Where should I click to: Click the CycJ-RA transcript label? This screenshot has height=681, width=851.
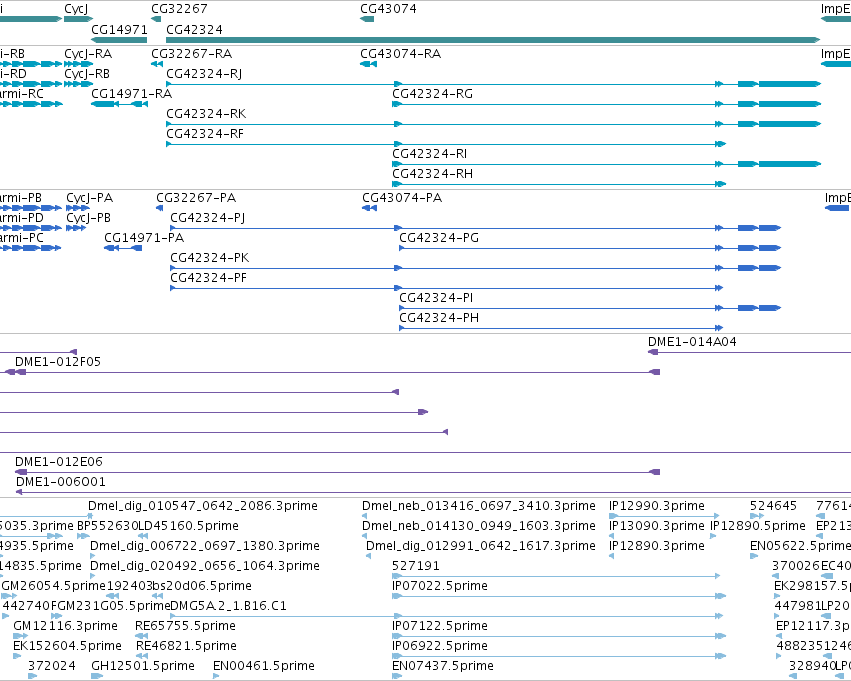point(88,54)
